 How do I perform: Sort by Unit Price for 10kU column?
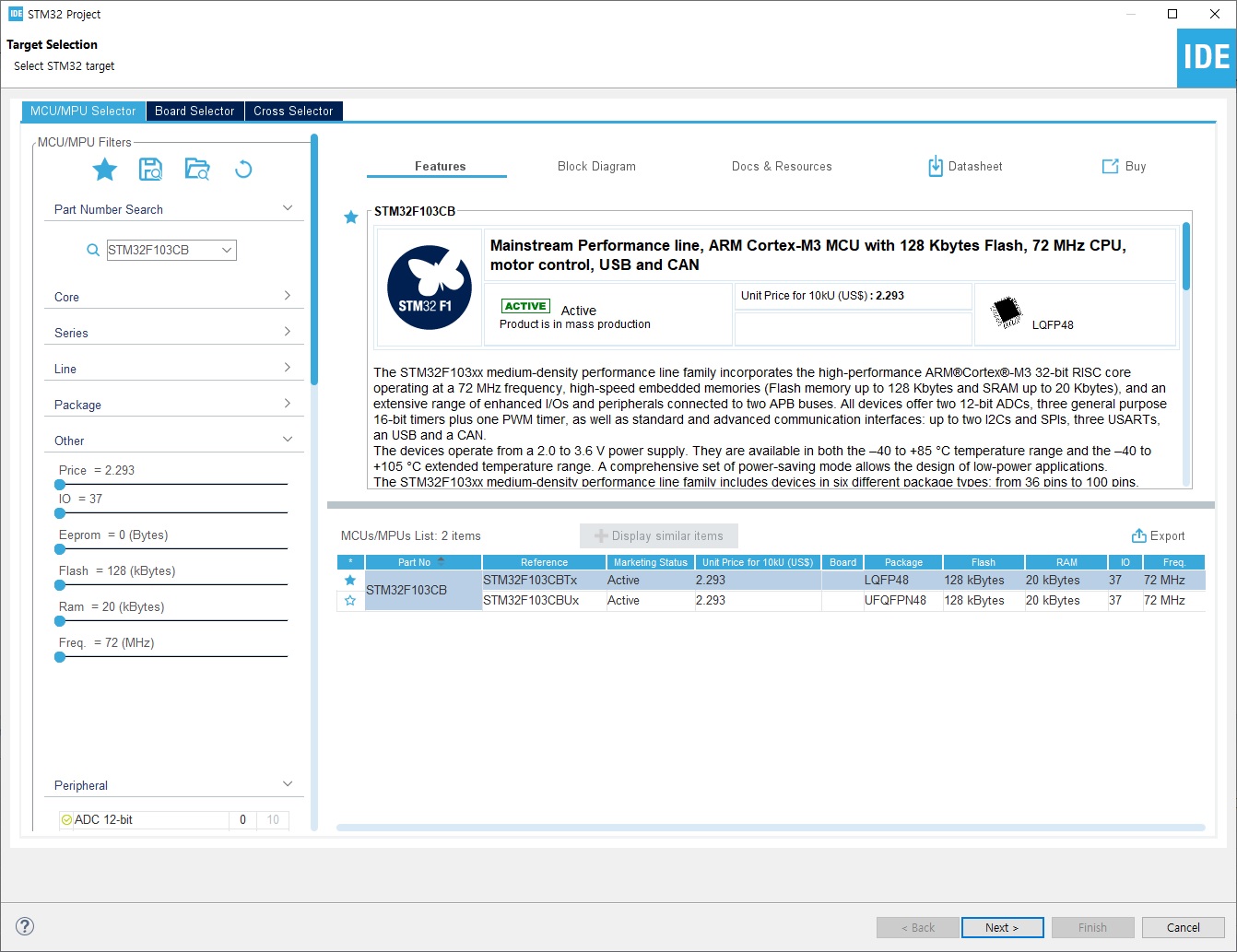758,562
